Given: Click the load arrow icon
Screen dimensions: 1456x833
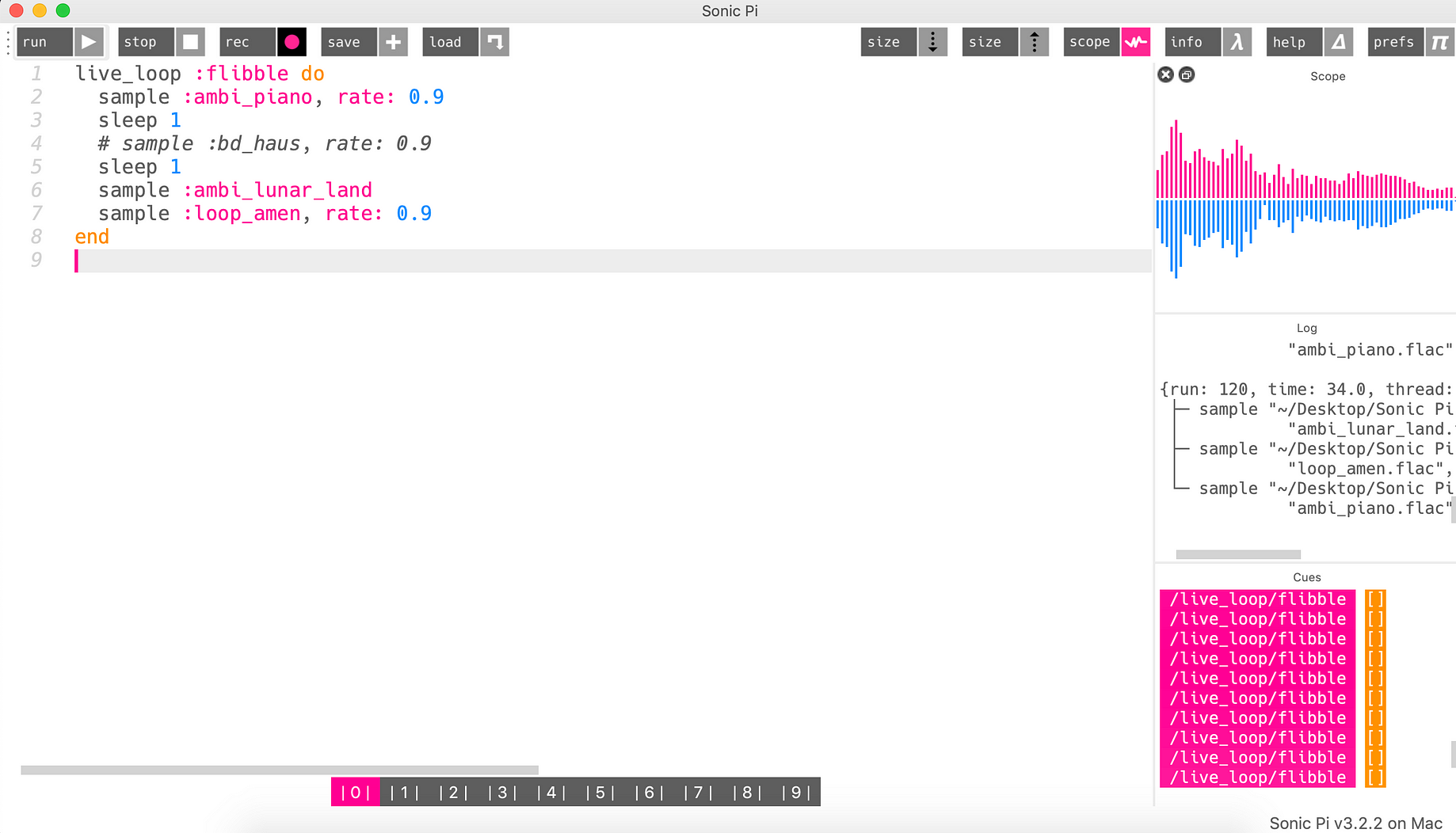Looking at the screenshot, I should [x=494, y=42].
